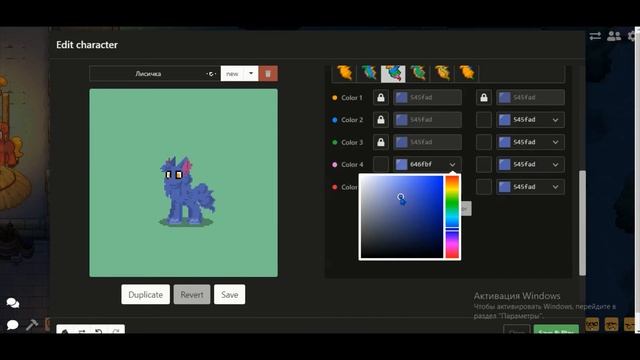Open the friends list icon at top right
640x360 pixels.
613,36
